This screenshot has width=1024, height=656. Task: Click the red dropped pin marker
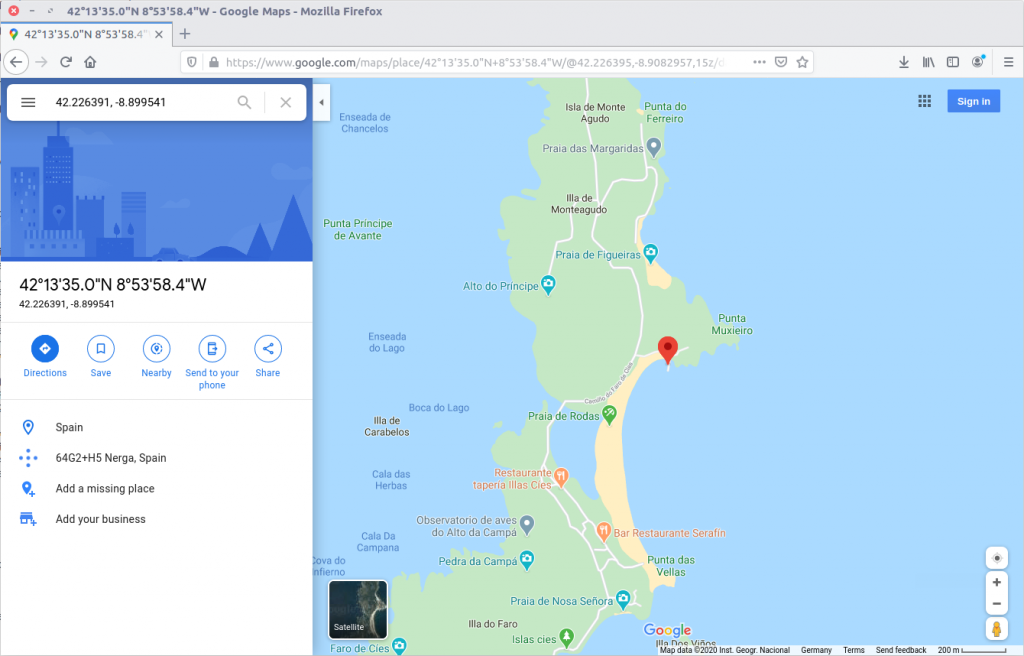coord(667,350)
